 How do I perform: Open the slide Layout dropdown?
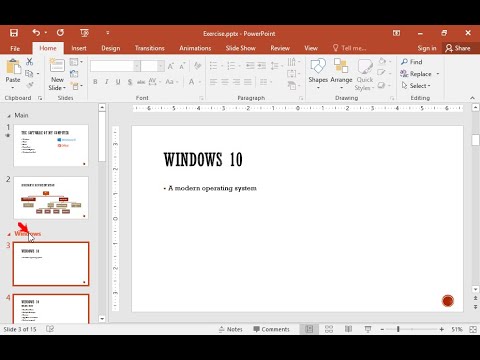click(x=76, y=62)
